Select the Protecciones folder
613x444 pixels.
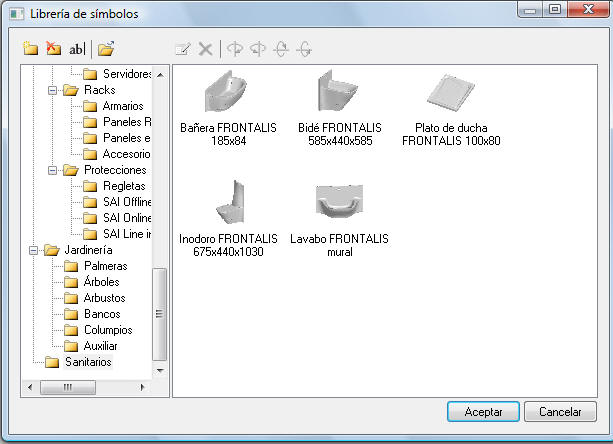point(105,170)
